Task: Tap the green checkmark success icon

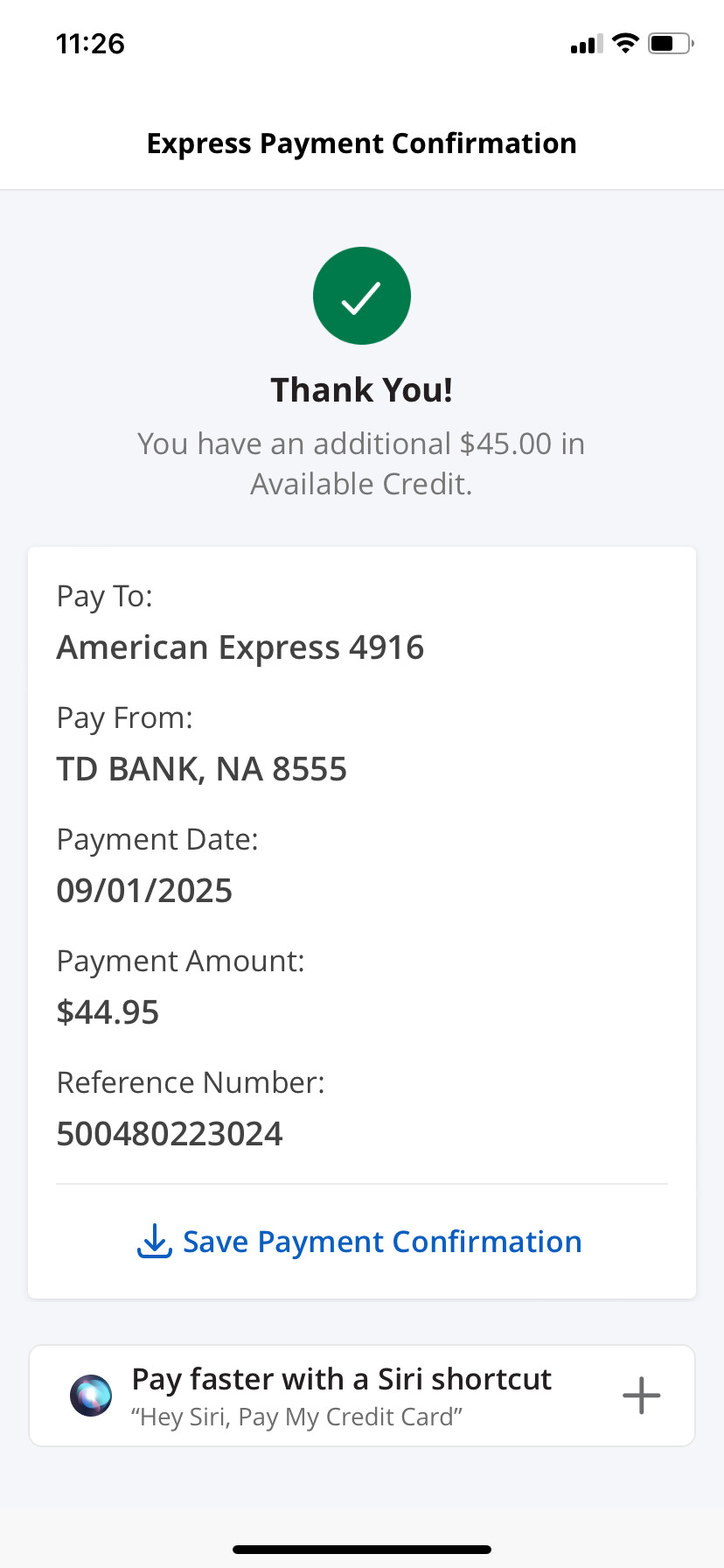Action: [362, 296]
